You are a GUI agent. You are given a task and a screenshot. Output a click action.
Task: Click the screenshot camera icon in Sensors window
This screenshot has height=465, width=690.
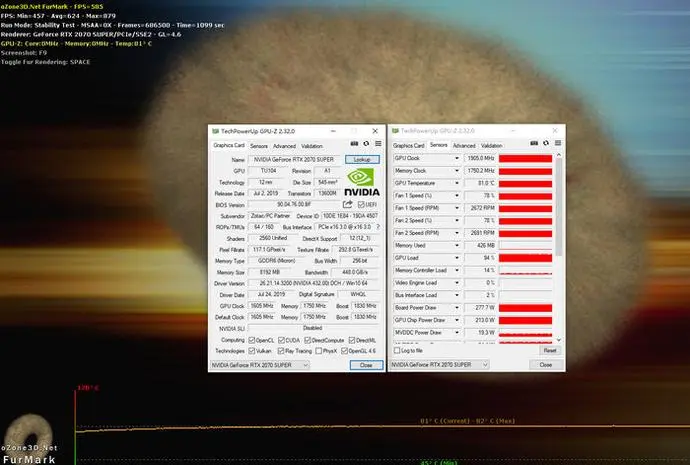[x=534, y=143]
